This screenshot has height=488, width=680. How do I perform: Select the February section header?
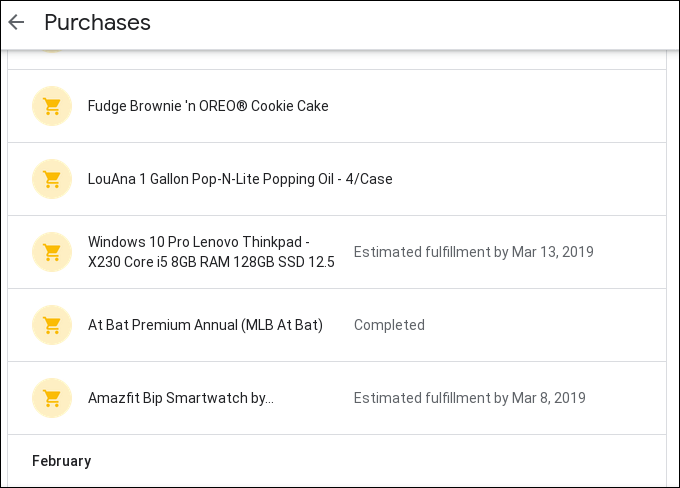[62, 461]
